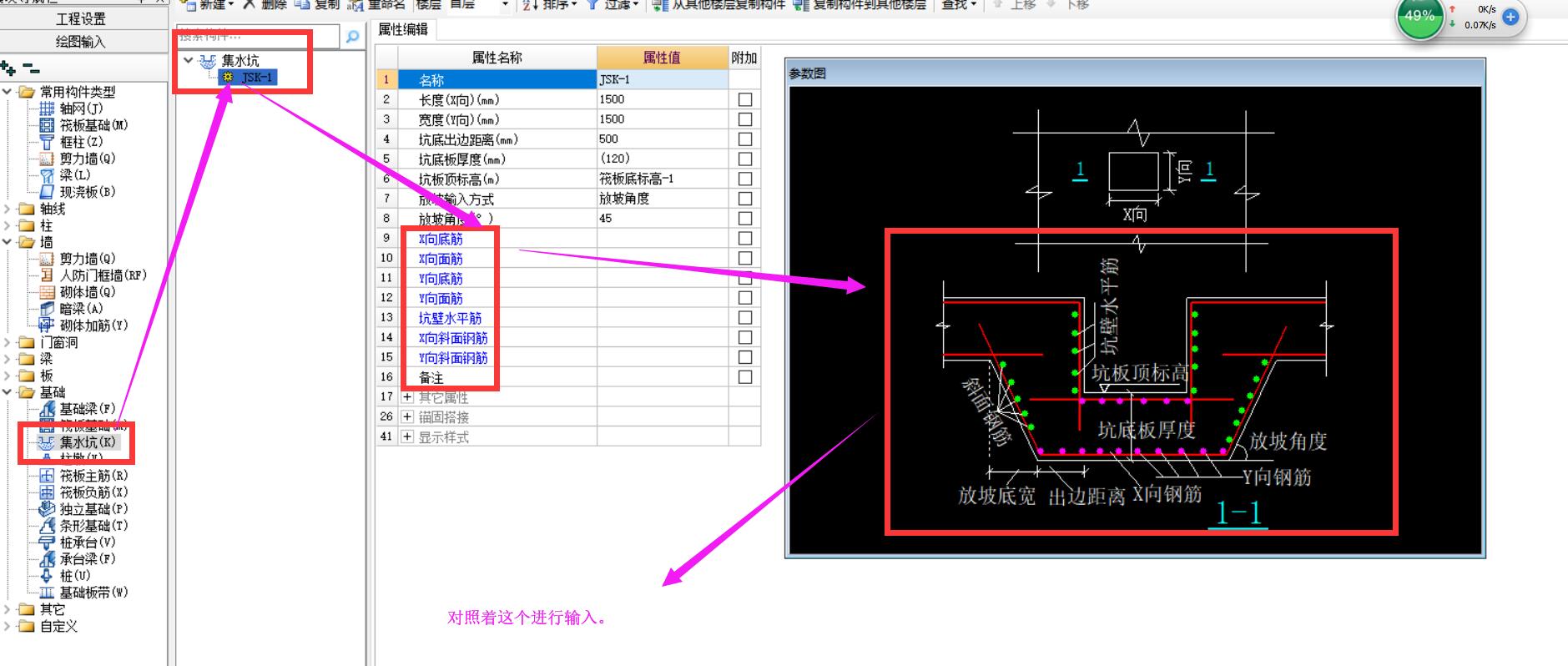Click the 49% network monitor circle
This screenshot has height=666, width=1568.
pos(1419,16)
